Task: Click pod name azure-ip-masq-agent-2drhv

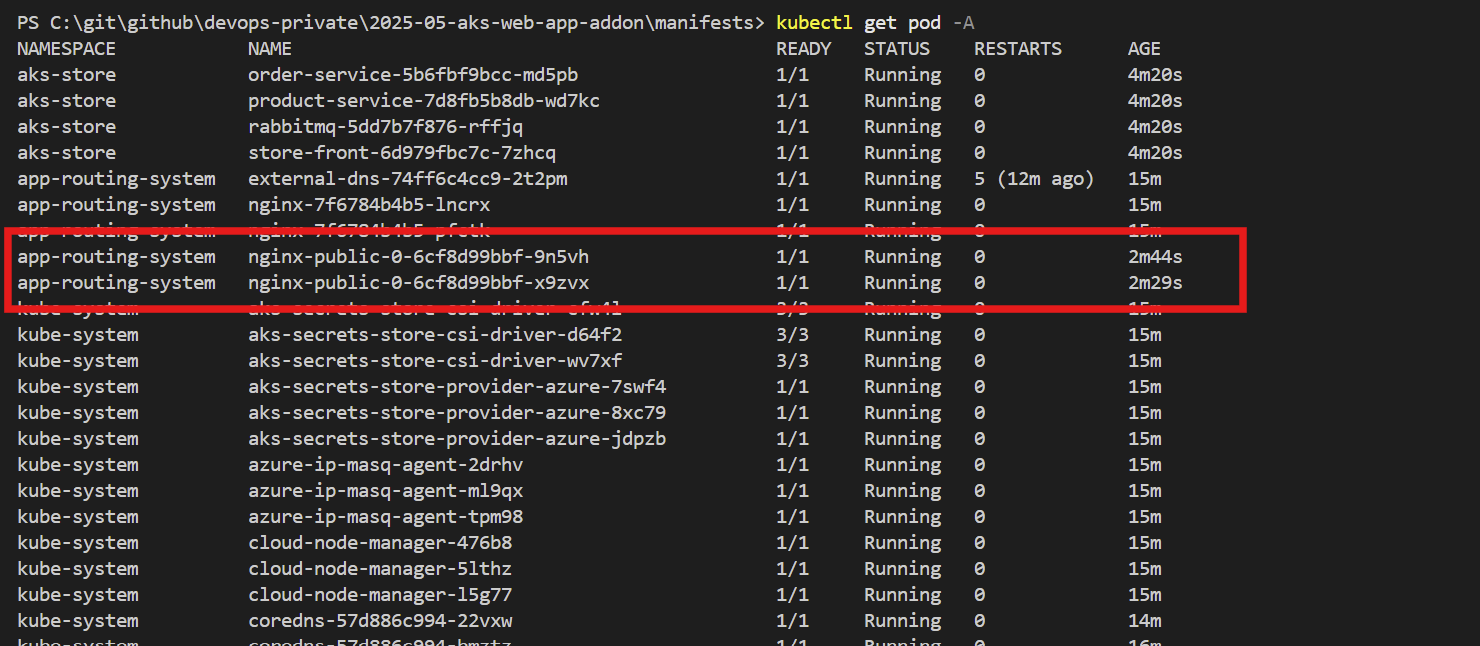Action: 386,465
